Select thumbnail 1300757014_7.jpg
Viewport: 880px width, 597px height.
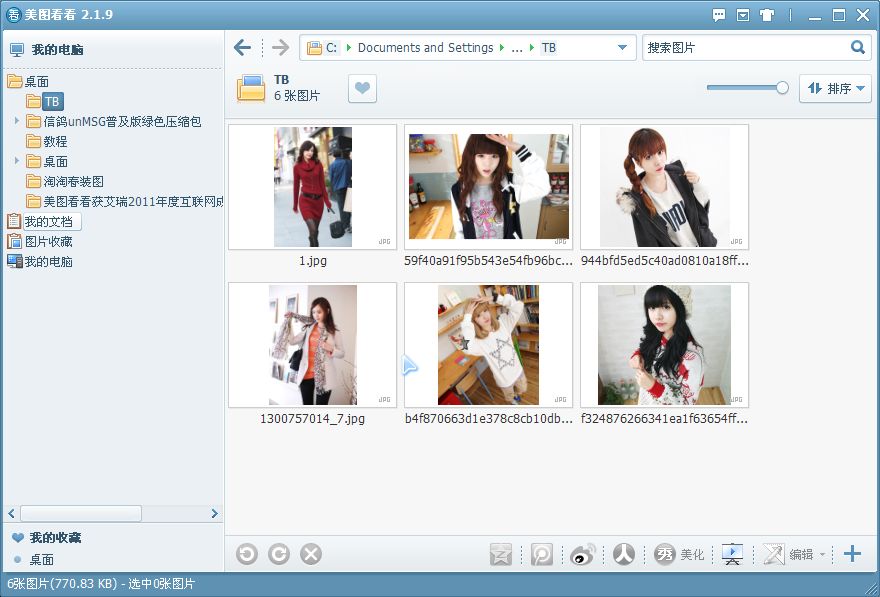point(313,345)
